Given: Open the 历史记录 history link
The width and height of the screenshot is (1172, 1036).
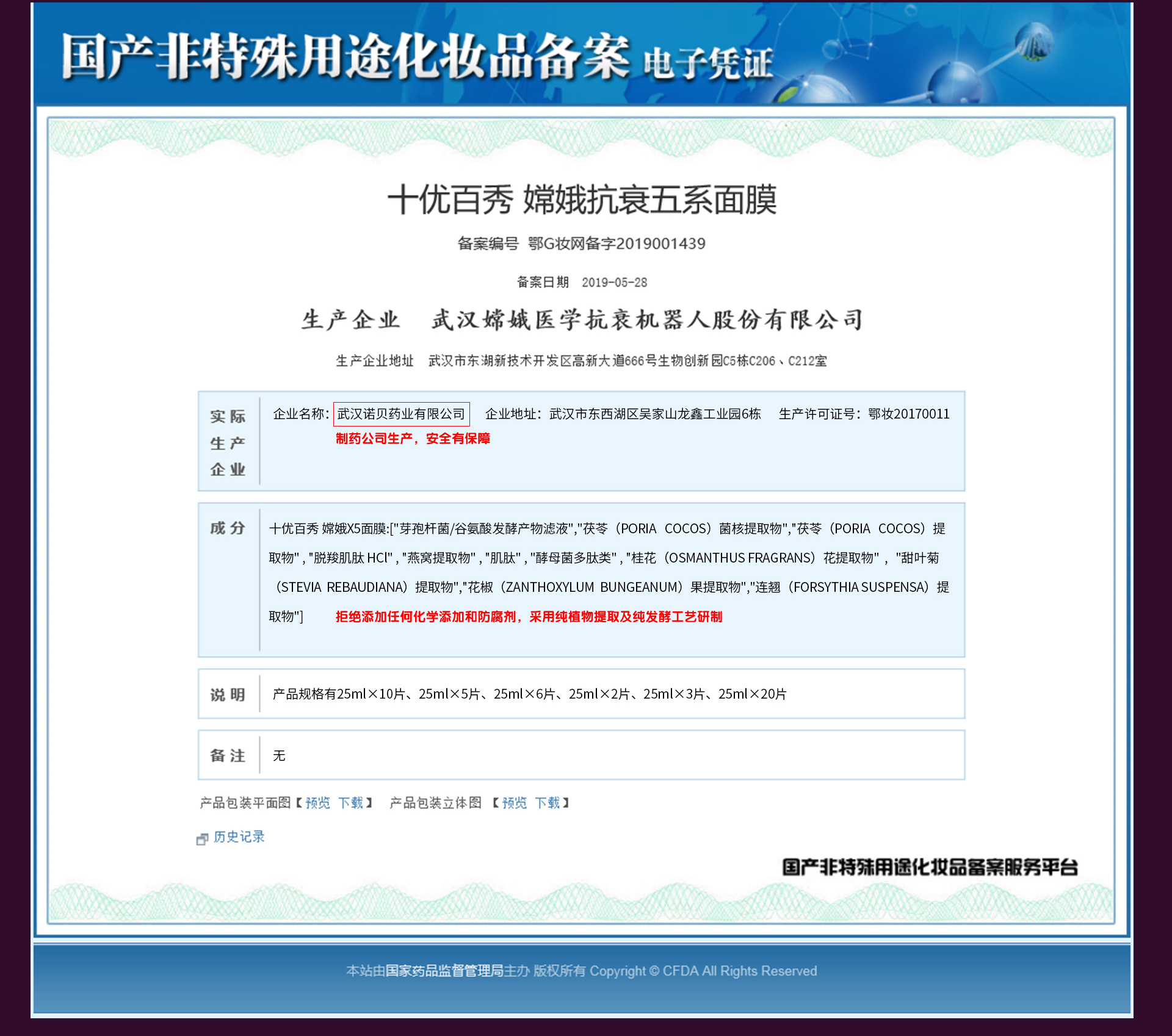Looking at the screenshot, I should click(239, 836).
